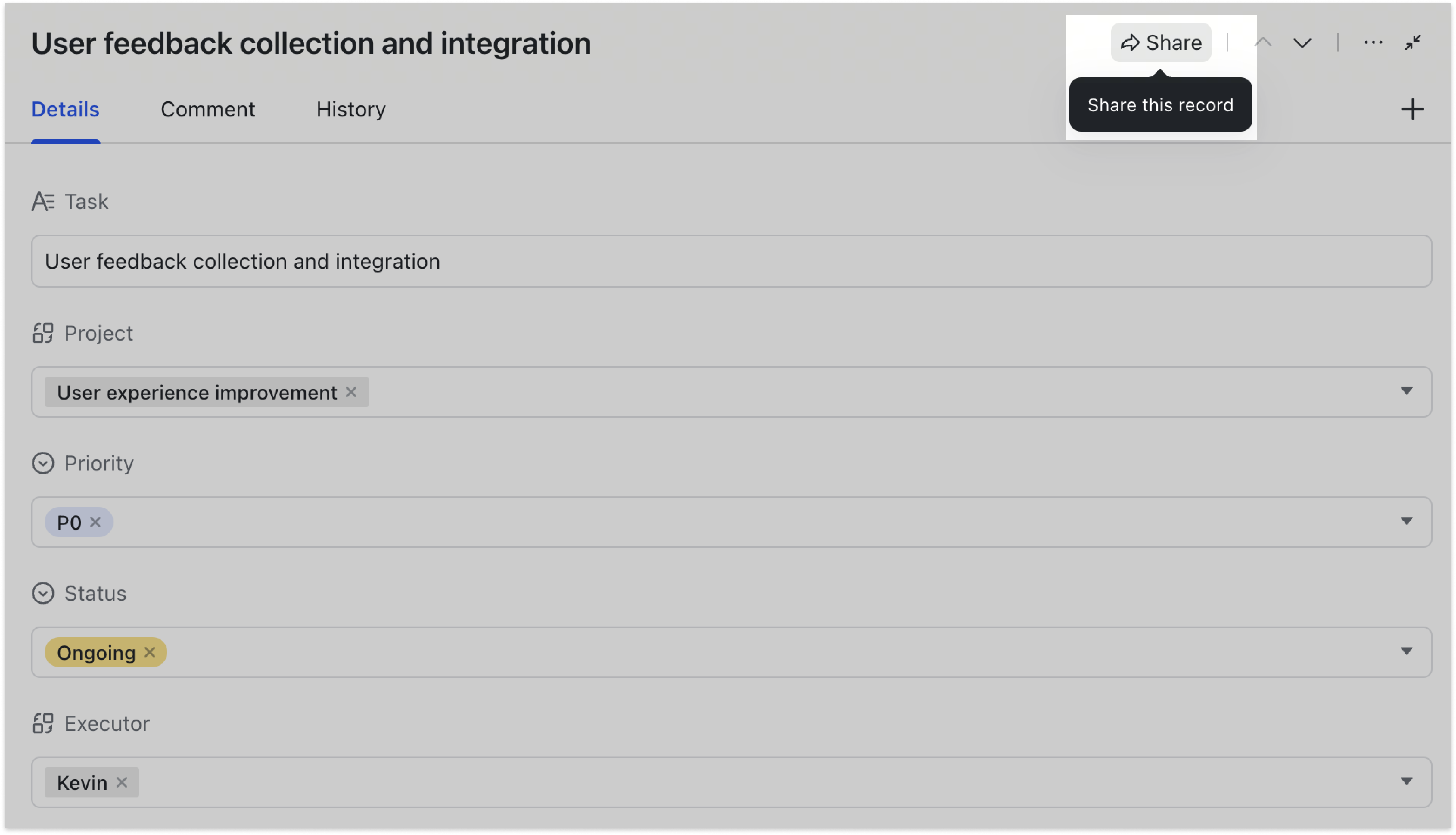Clear the Ongoing status tag
This screenshot has width=1456, height=835.
(150, 652)
